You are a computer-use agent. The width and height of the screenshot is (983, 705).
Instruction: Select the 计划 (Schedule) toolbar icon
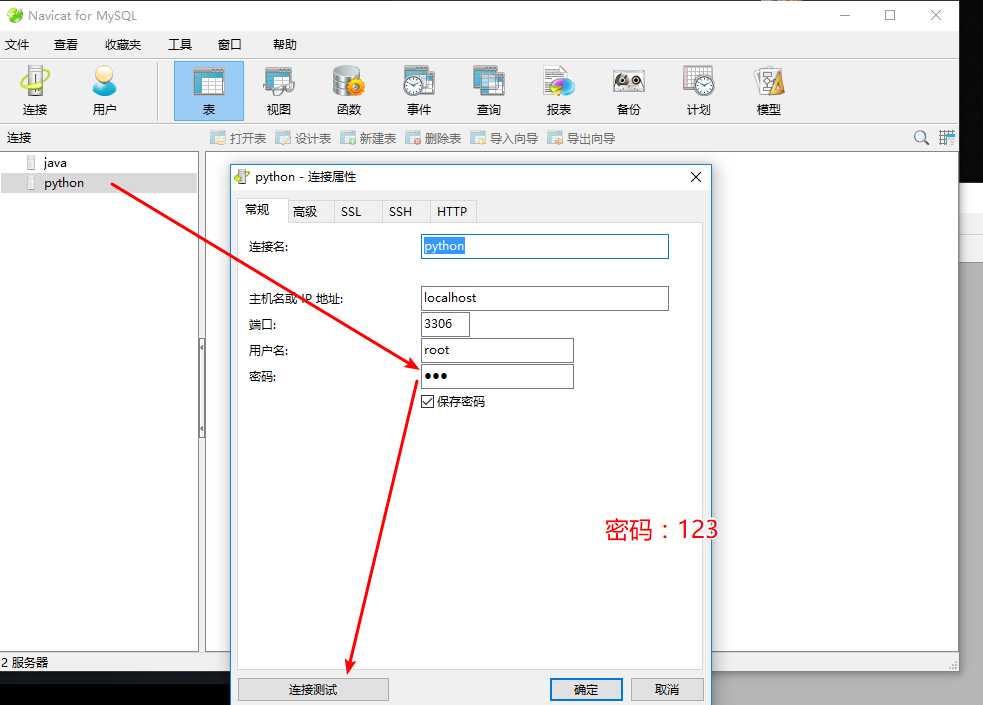tap(698, 91)
